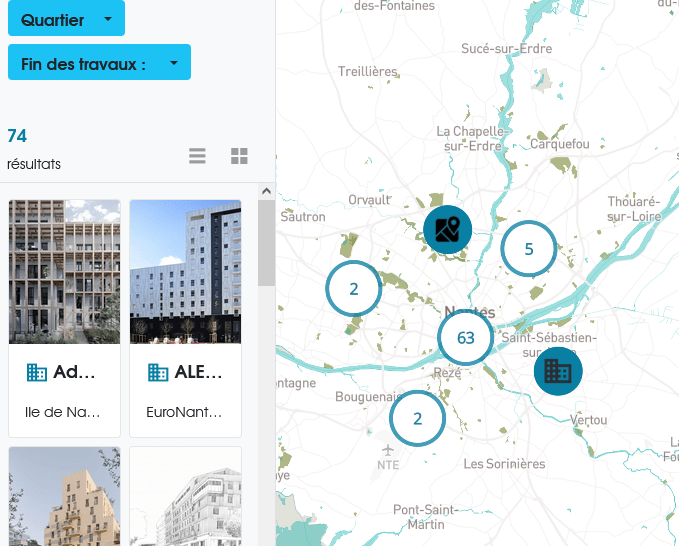
Task: Open the Ad... project title
Action: pyautogui.click(x=74, y=372)
